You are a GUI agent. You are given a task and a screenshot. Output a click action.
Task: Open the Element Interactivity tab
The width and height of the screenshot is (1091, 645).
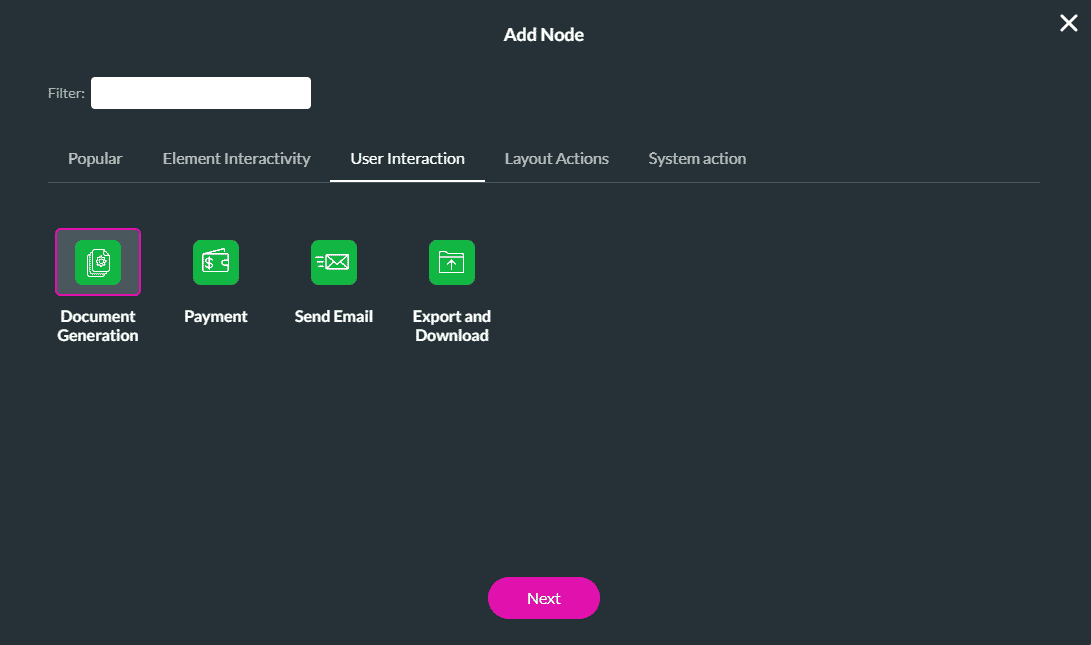coord(236,158)
